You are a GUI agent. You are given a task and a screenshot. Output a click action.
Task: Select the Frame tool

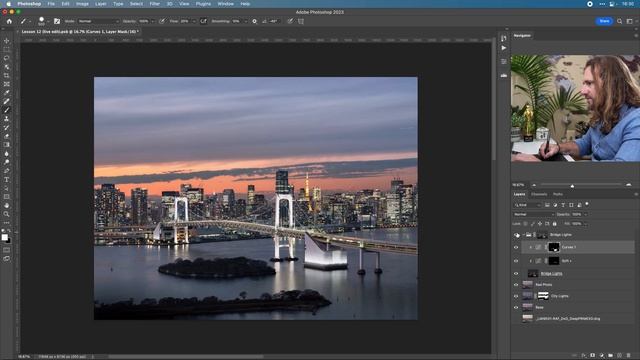pos(7,84)
